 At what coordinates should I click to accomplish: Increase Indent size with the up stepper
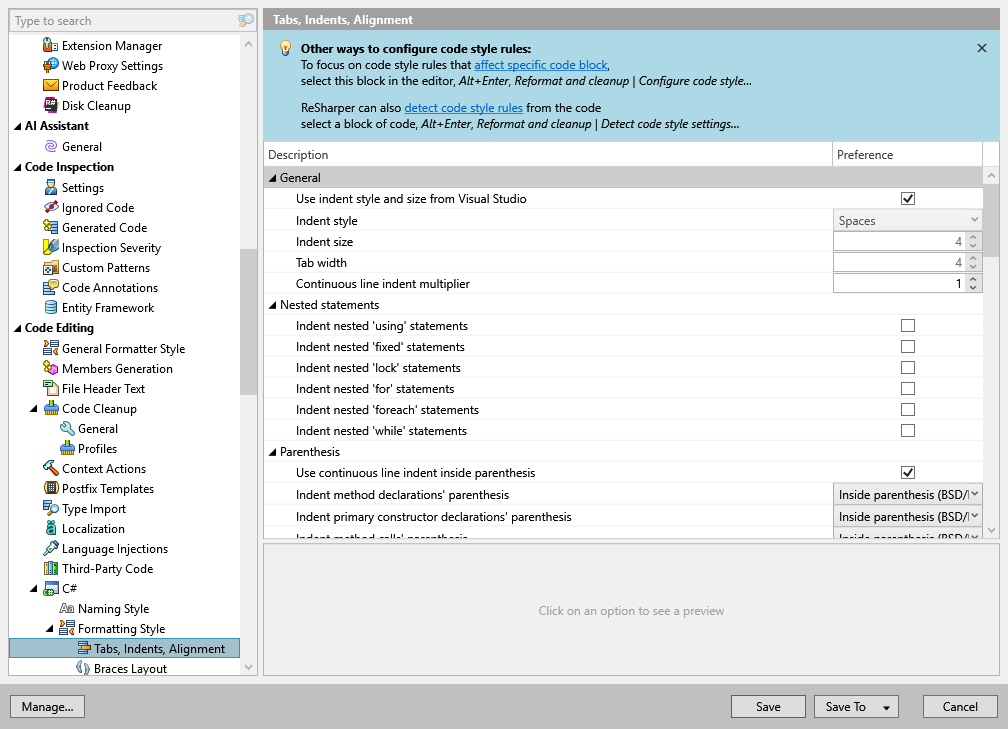point(972,236)
